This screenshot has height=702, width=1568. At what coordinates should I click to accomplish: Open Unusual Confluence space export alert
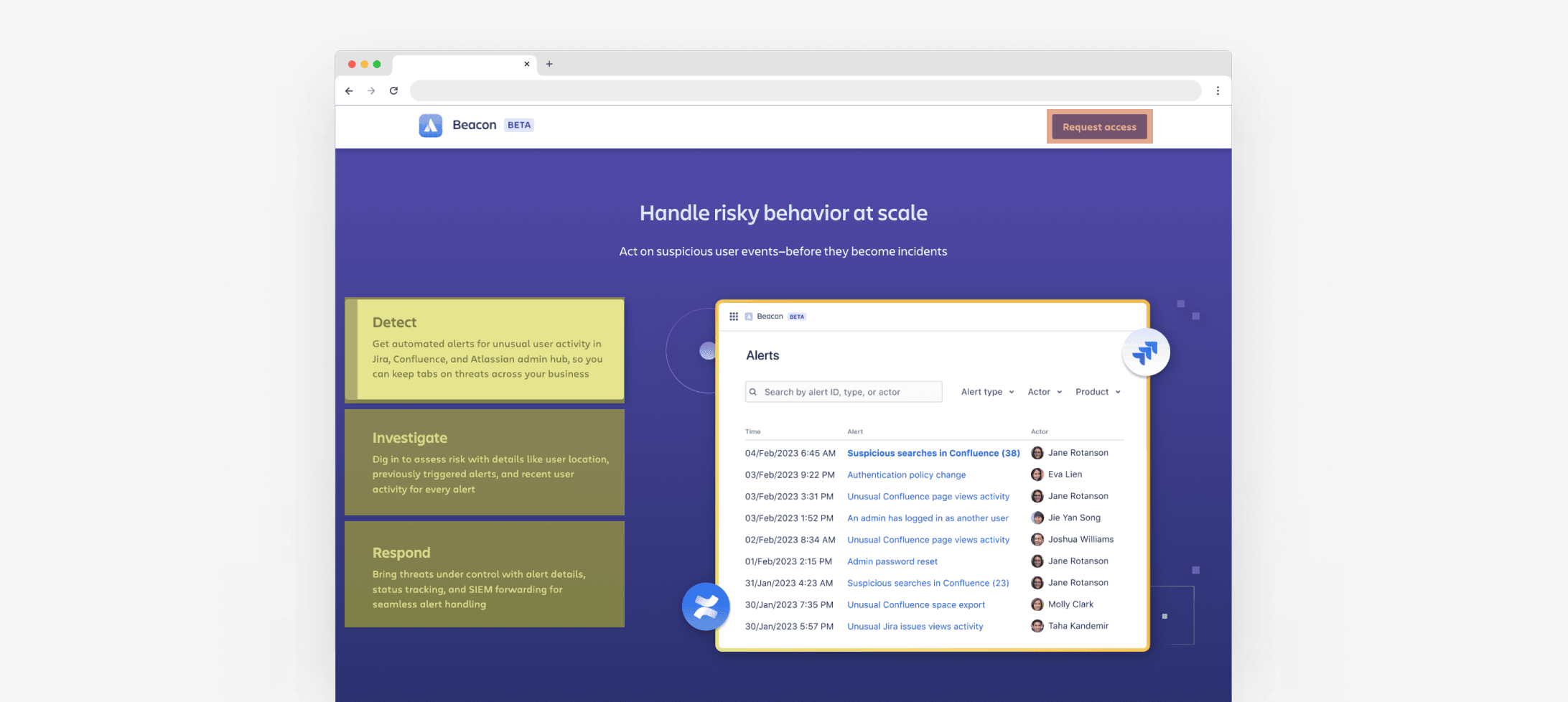coord(916,604)
